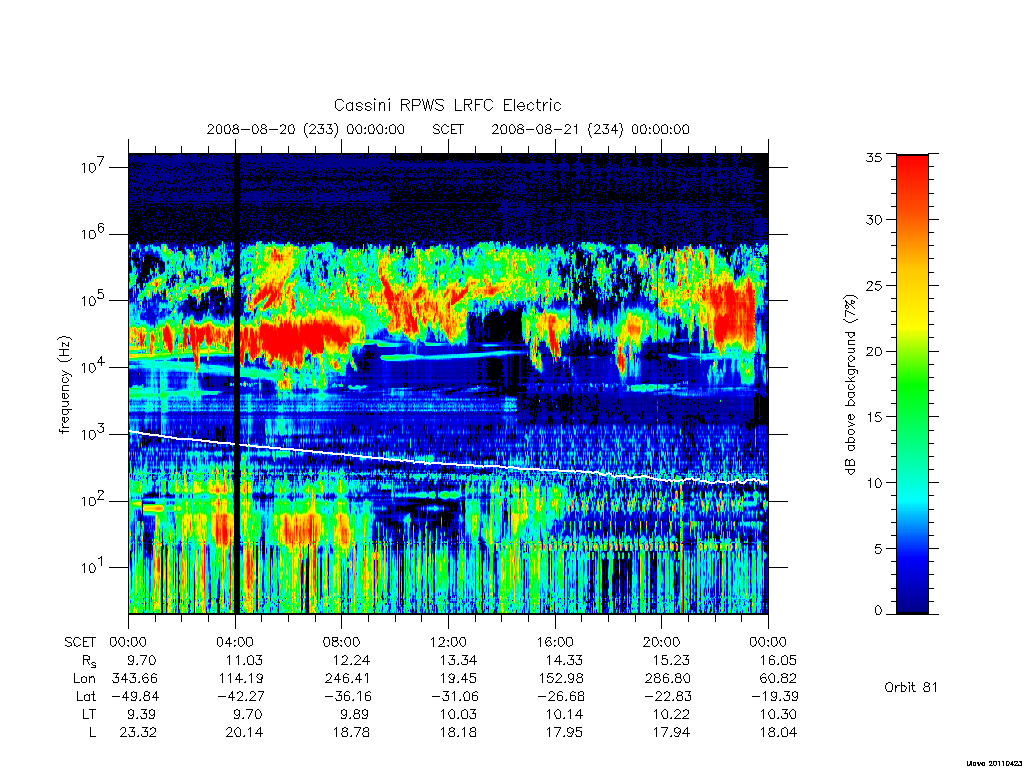Click the Lon value '114.19'
This screenshot has width=1024, height=768.
pos(241,679)
